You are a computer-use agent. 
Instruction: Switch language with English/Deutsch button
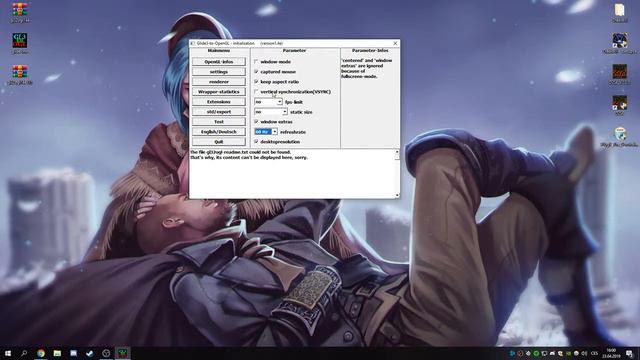(x=219, y=132)
